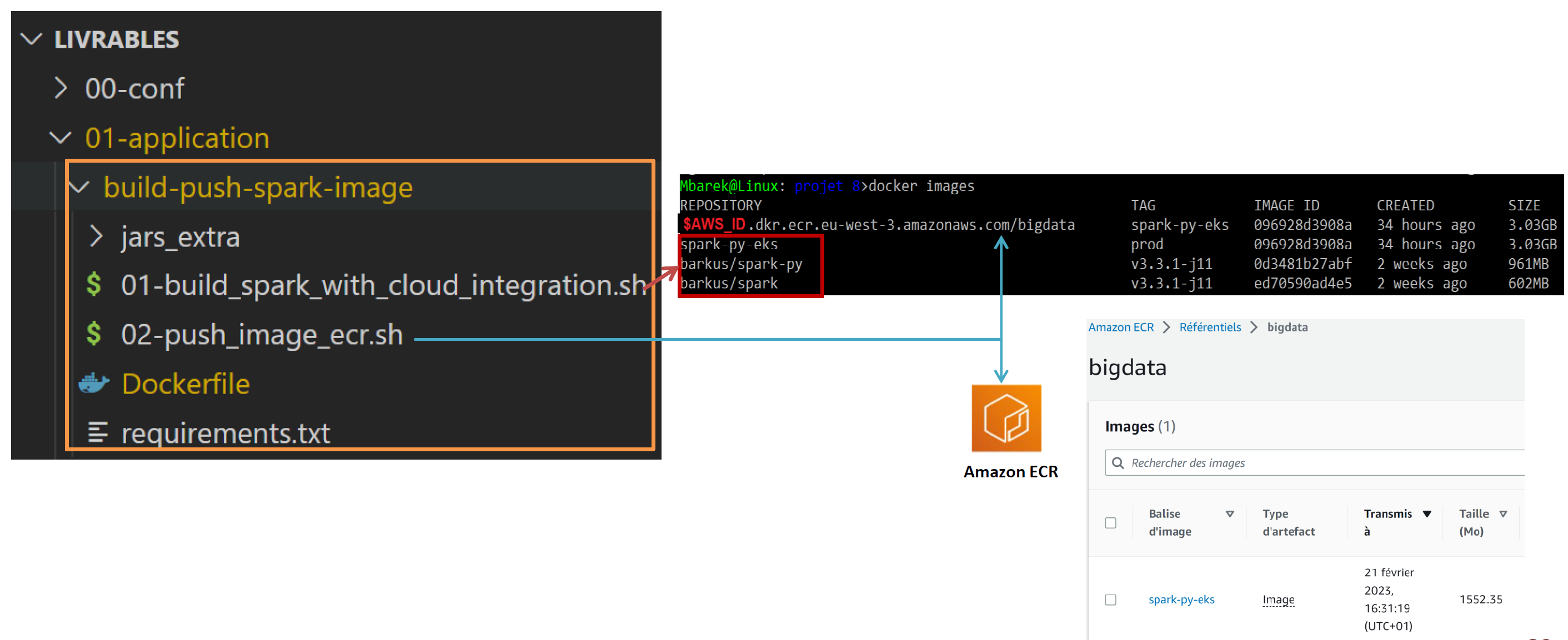Collapse the LIVRABLES section
The height and width of the screenshot is (640, 1568).
coord(31,39)
